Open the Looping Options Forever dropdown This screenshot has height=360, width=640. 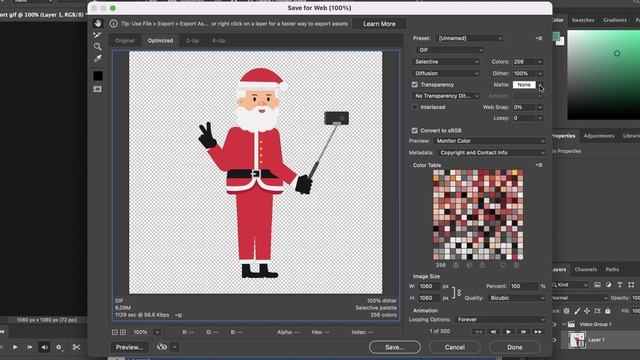pyautogui.click(x=500, y=320)
